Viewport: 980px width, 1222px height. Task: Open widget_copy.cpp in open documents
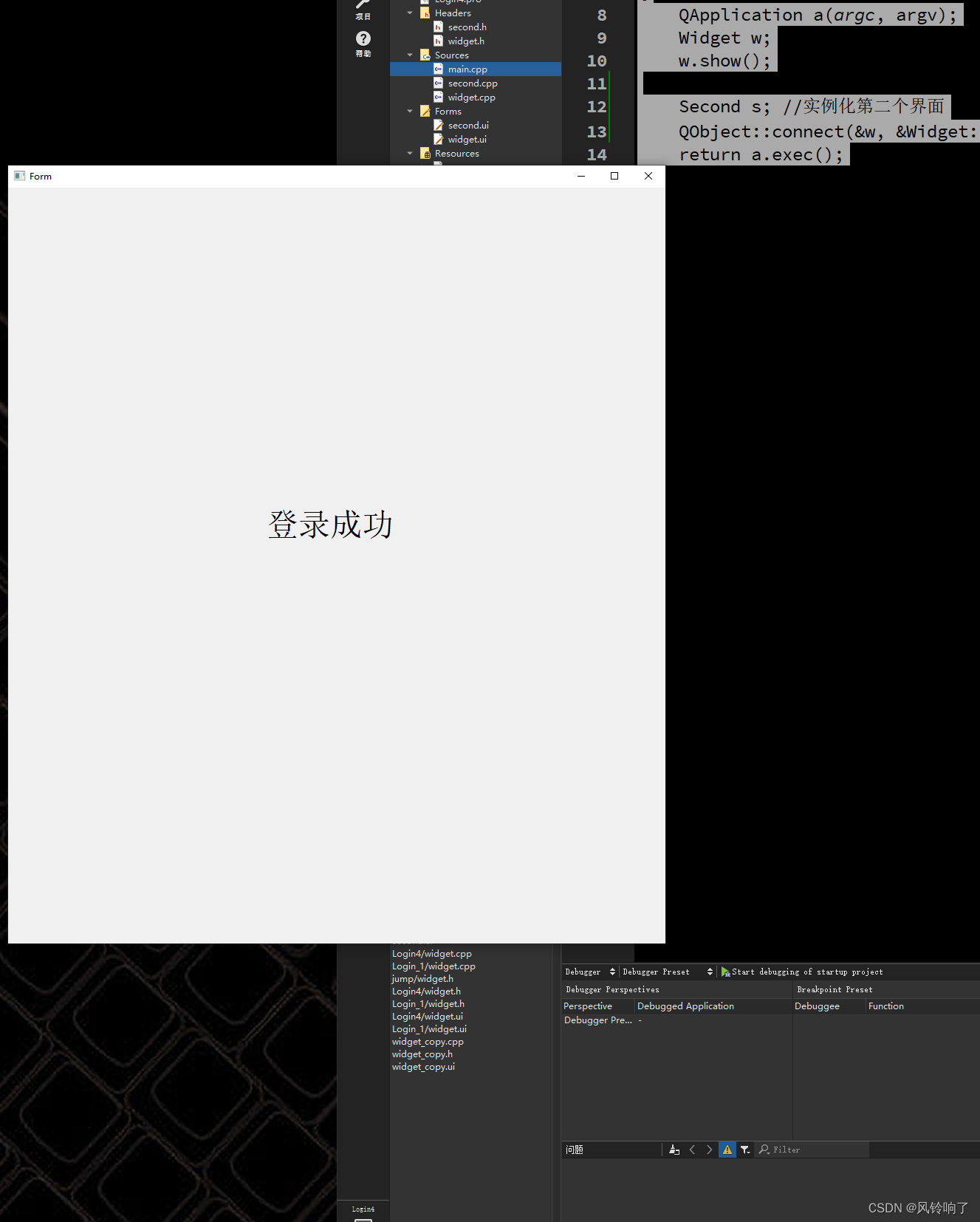(x=428, y=1042)
